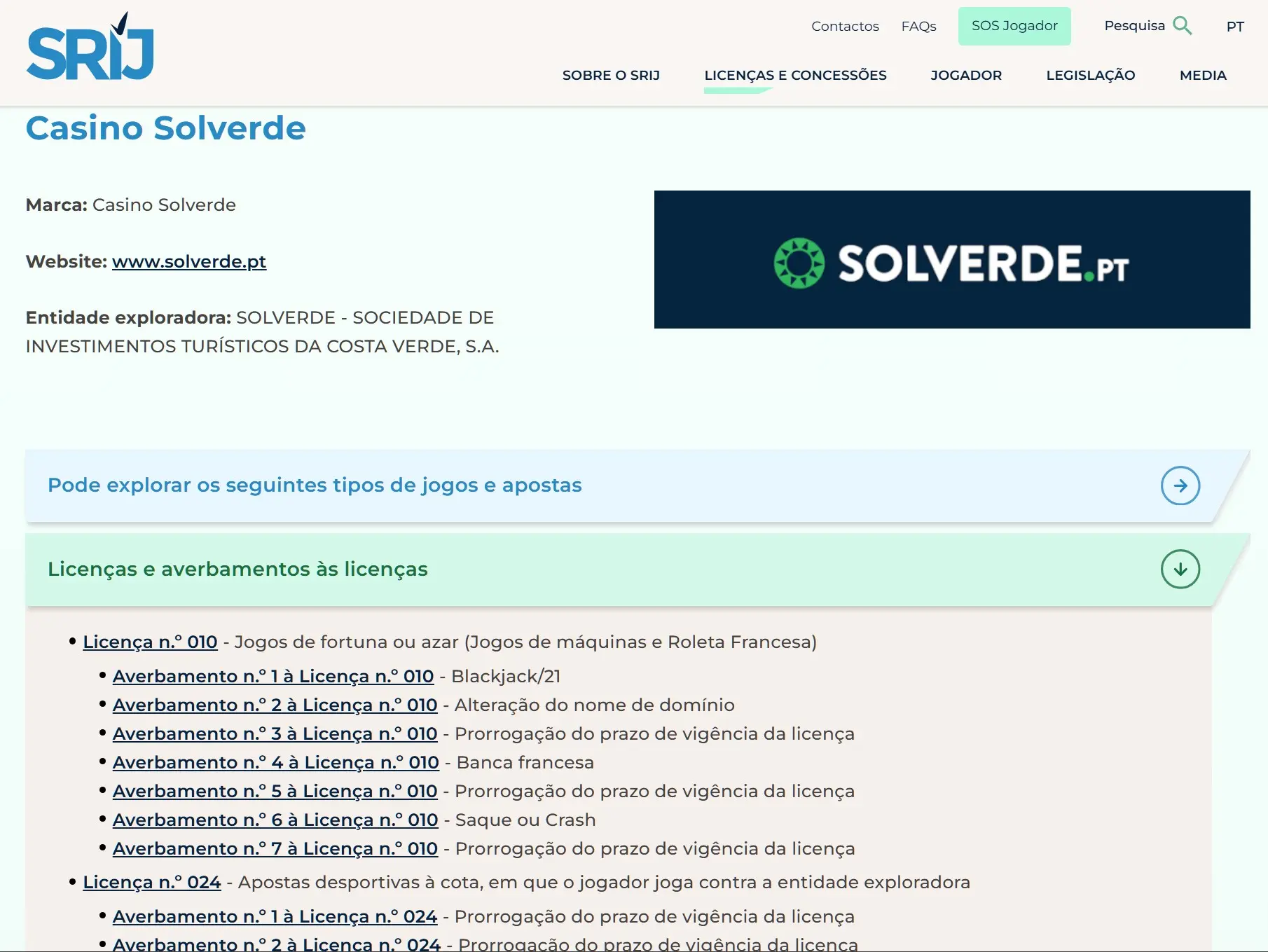Open the Licença n.º 010 link
This screenshot has width=1268, height=952.
150,642
